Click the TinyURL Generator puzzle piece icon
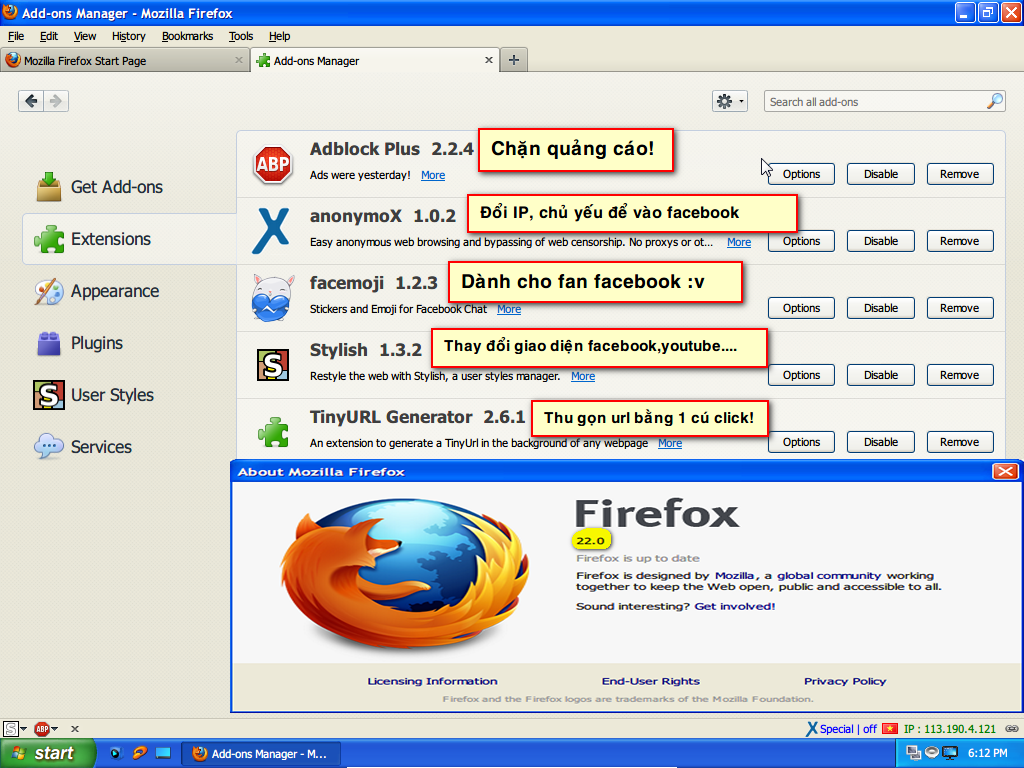The image size is (1024, 768). point(274,432)
